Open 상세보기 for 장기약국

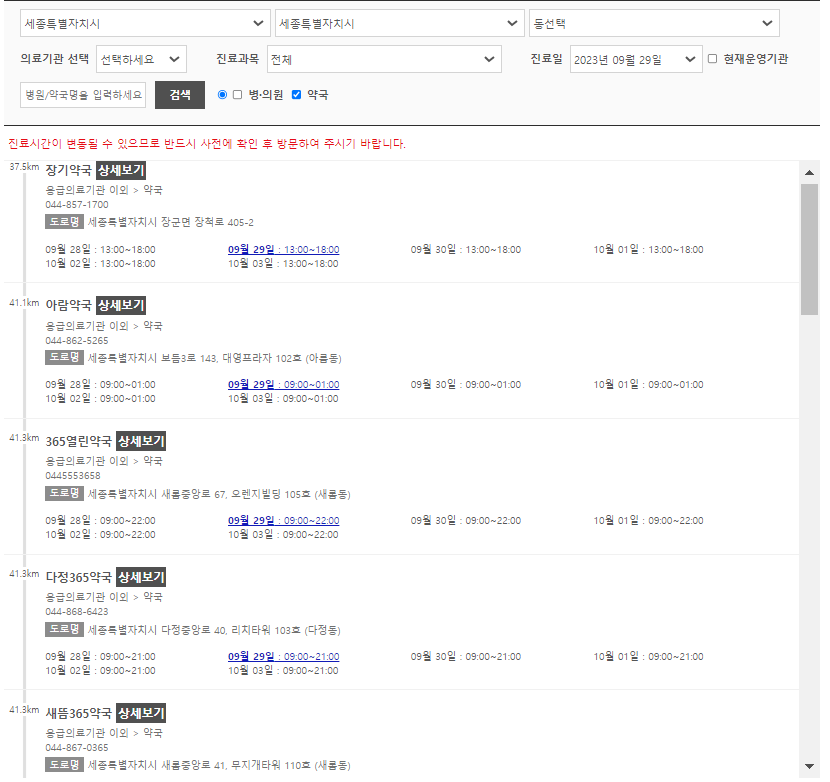click(x=121, y=170)
